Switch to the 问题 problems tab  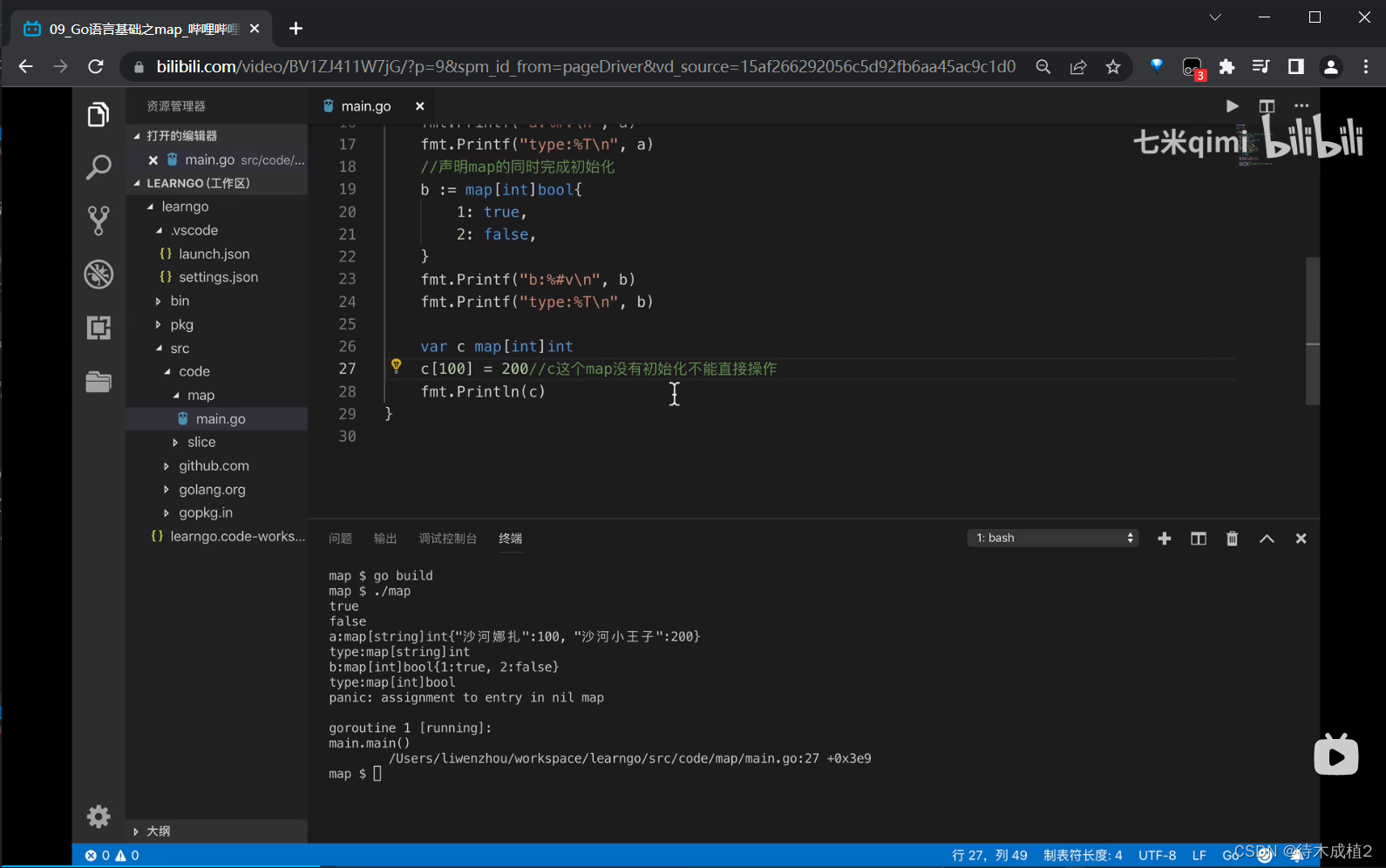(x=340, y=539)
